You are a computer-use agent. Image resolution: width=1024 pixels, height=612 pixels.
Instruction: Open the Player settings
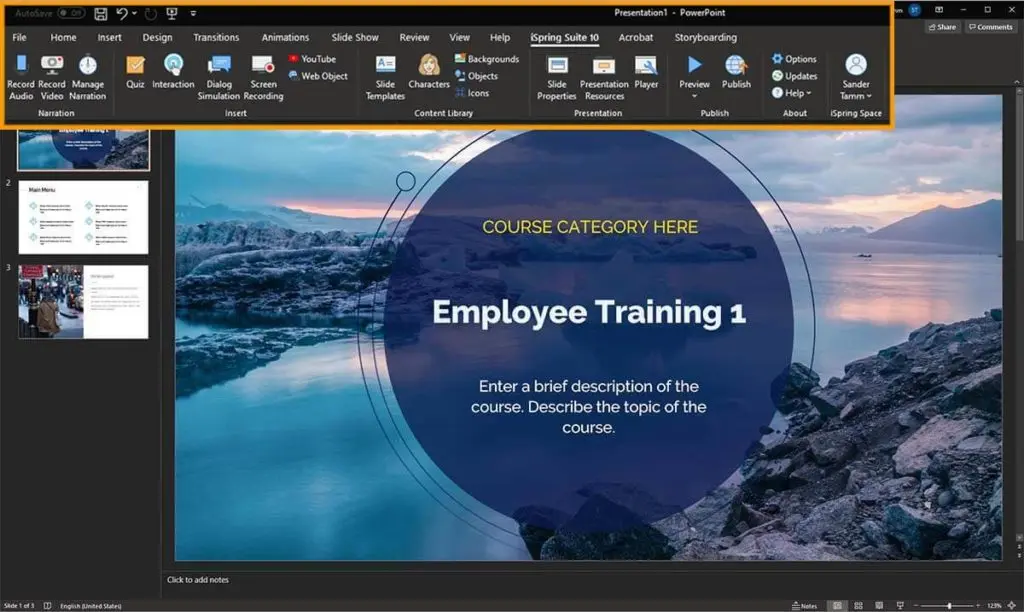[646, 72]
